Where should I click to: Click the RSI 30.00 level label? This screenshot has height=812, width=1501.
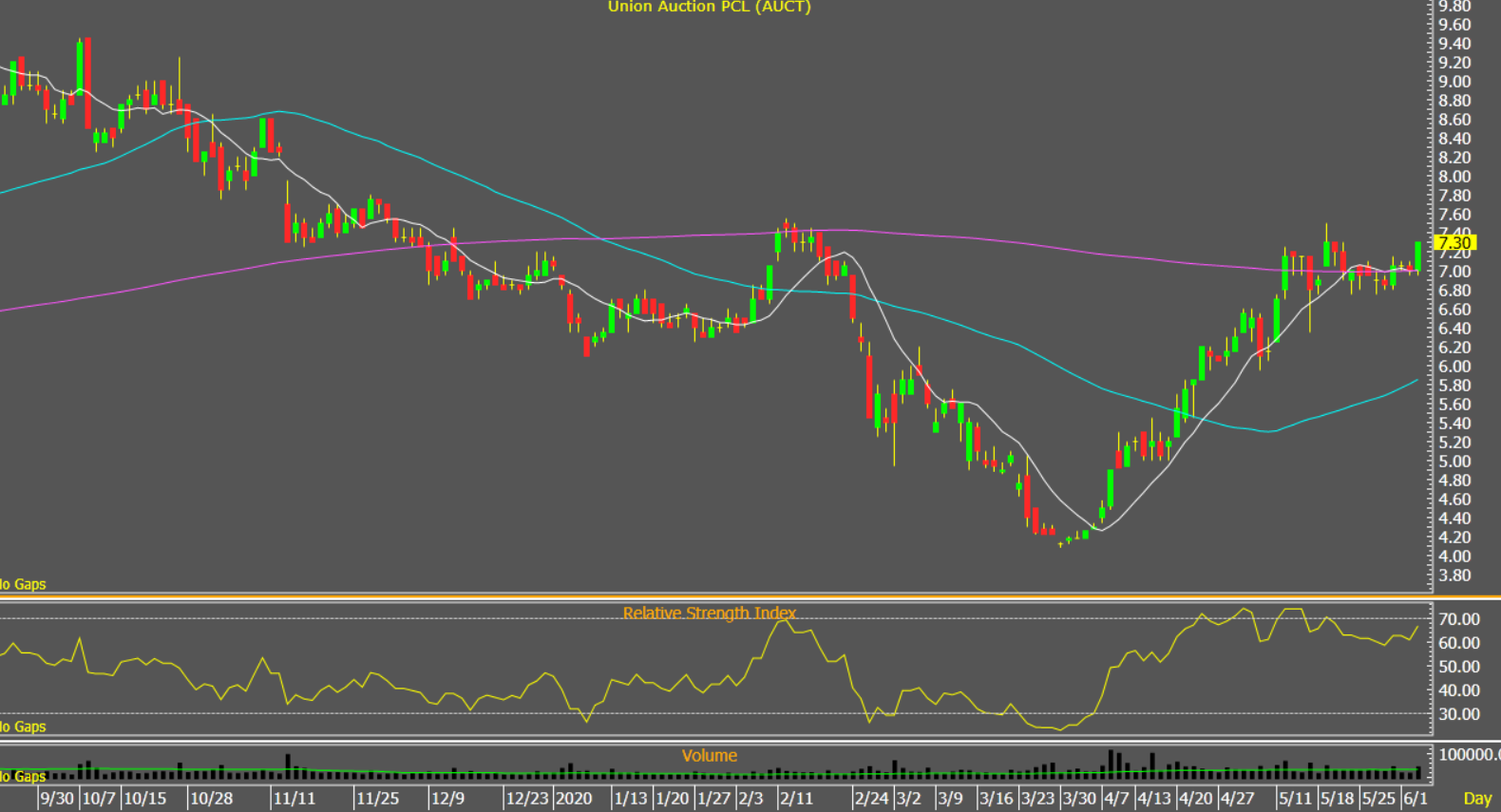click(x=1459, y=714)
